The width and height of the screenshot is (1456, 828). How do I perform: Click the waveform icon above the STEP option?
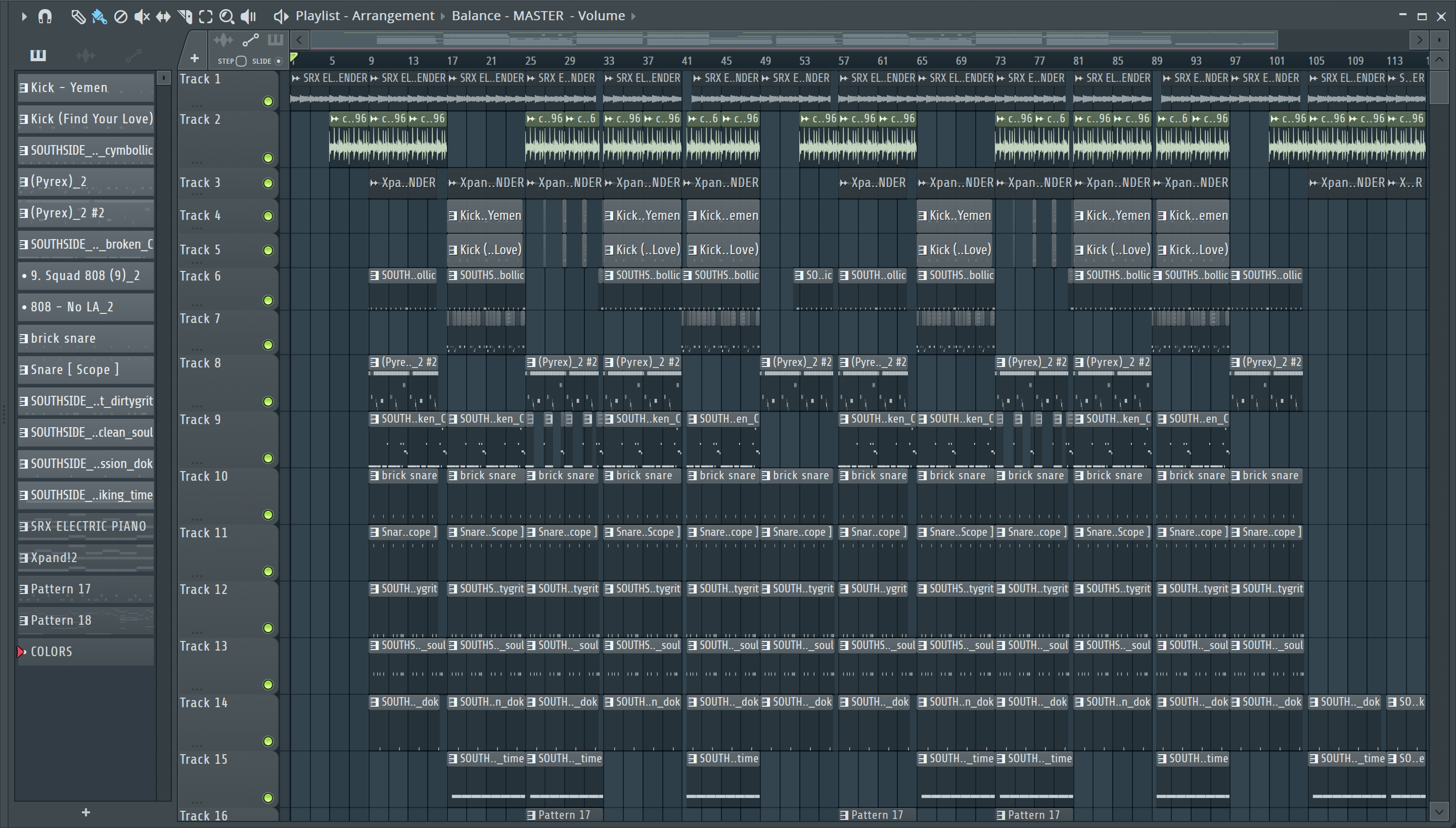tap(223, 40)
